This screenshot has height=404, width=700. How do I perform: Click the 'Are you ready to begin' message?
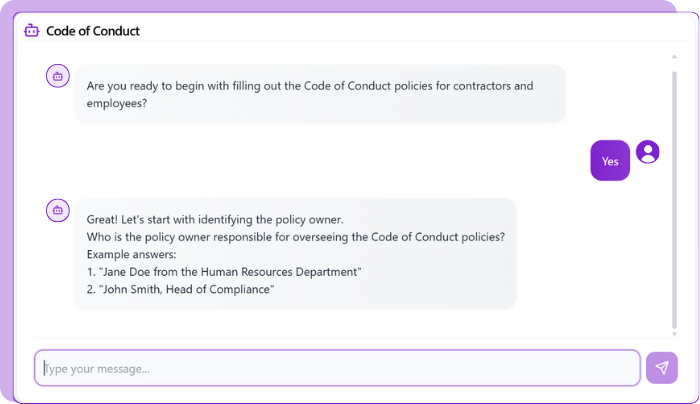click(x=320, y=94)
